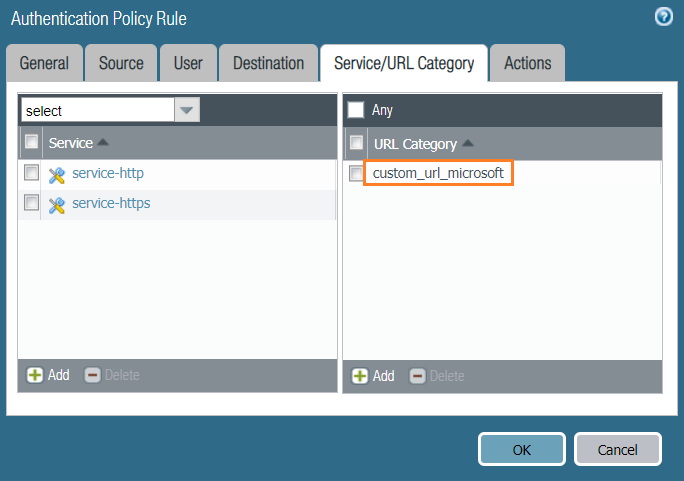The width and height of the screenshot is (684, 481).
Task: Click the URL Category column header
Action: pyautogui.click(x=415, y=144)
